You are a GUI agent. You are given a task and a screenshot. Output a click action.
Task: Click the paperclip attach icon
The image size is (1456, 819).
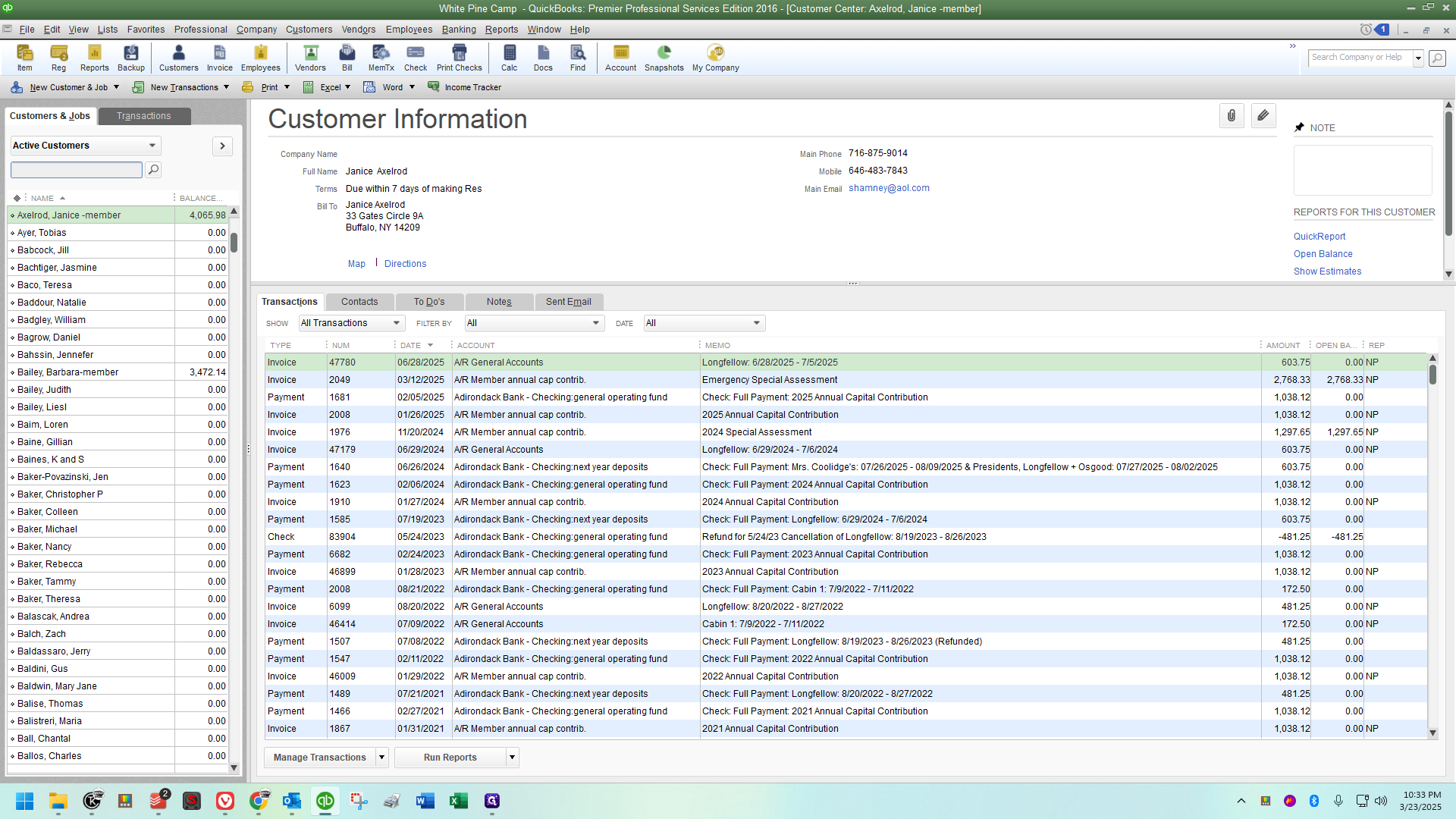click(x=1232, y=116)
